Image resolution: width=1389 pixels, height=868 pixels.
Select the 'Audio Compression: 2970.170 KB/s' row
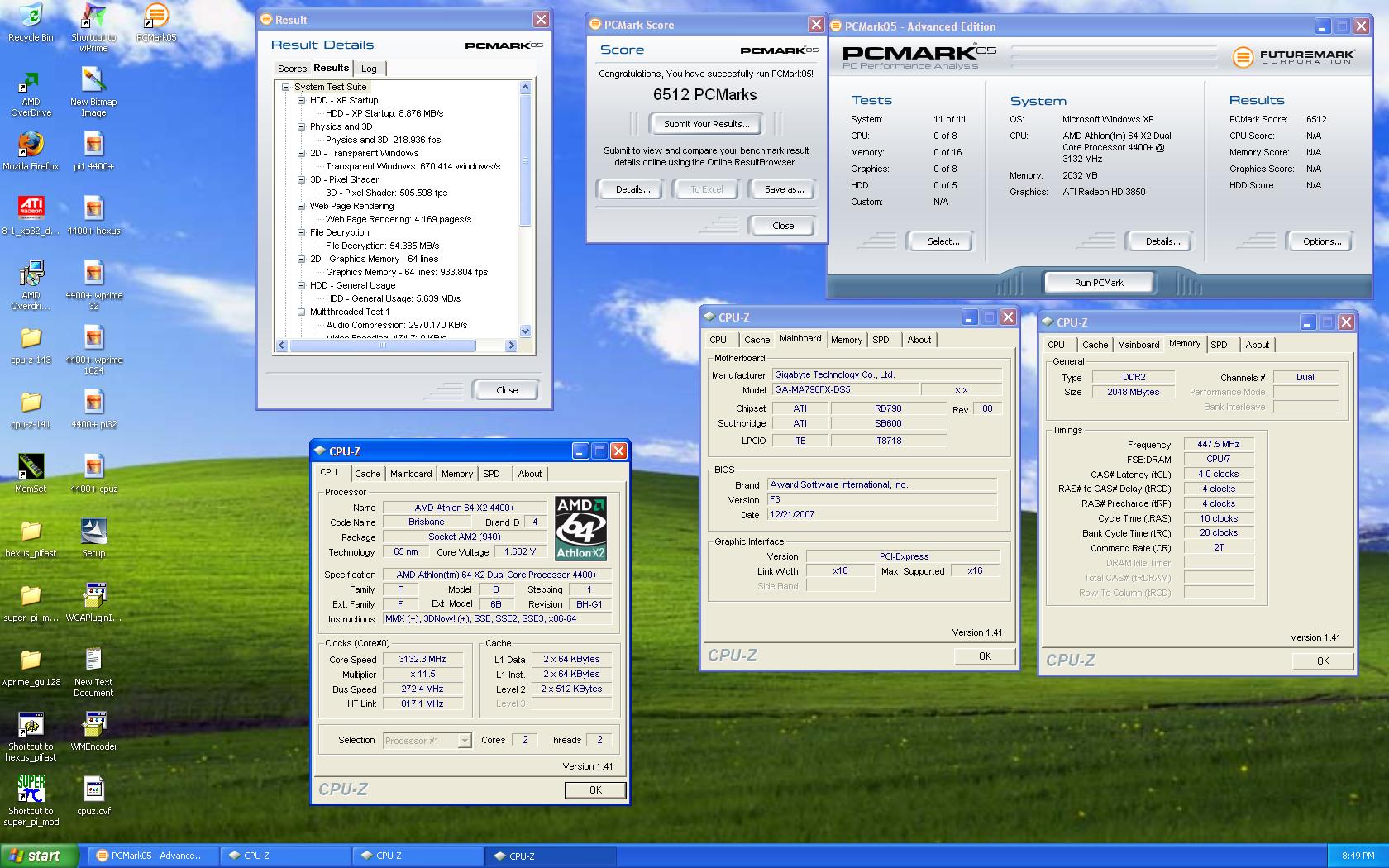[x=396, y=325]
